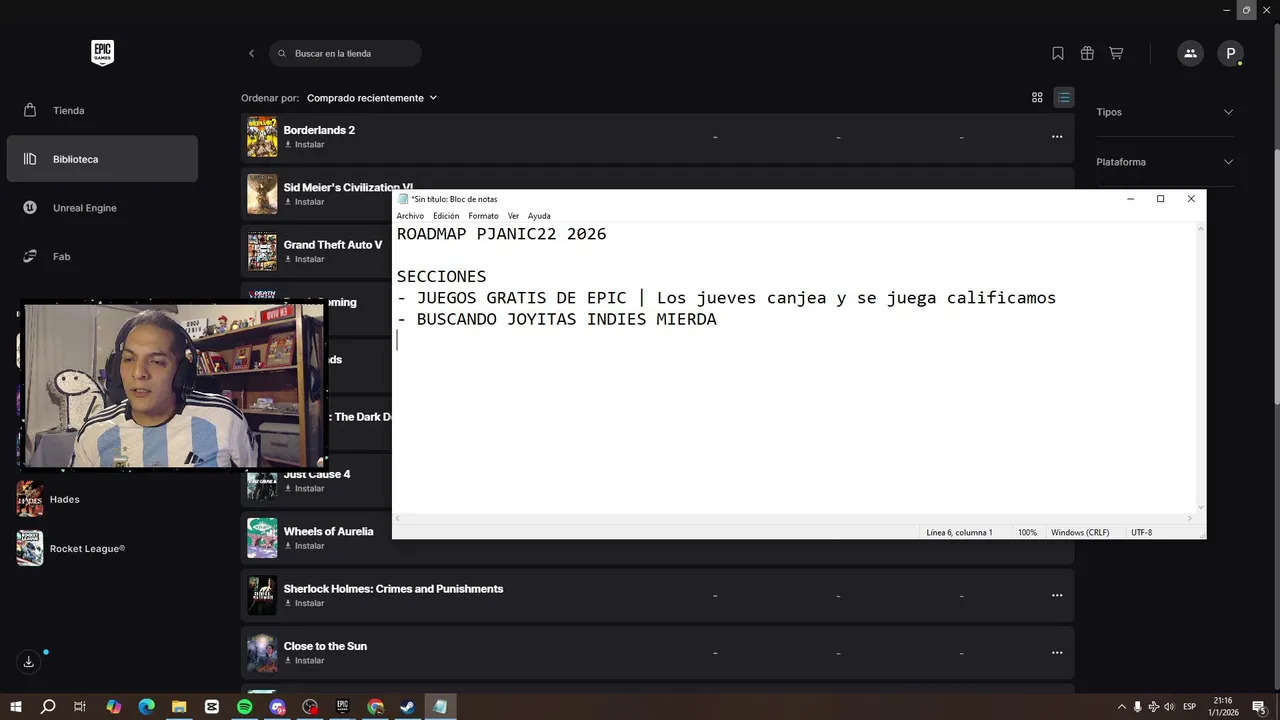Open the wishlist bookmark icon
1280x720 pixels.
(1058, 53)
